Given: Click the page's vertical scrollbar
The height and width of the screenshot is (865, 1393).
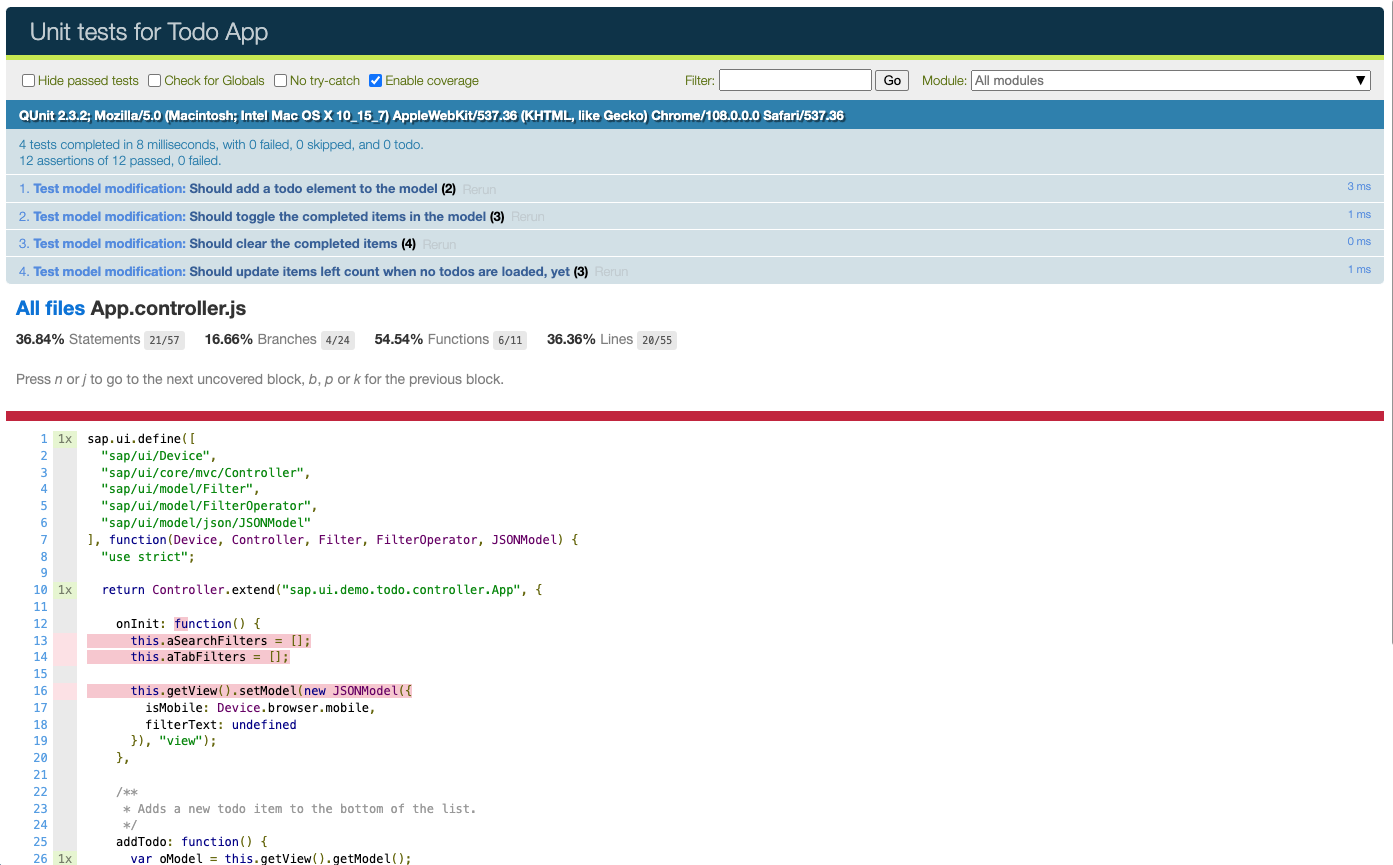Looking at the screenshot, I should click(x=1389, y=320).
